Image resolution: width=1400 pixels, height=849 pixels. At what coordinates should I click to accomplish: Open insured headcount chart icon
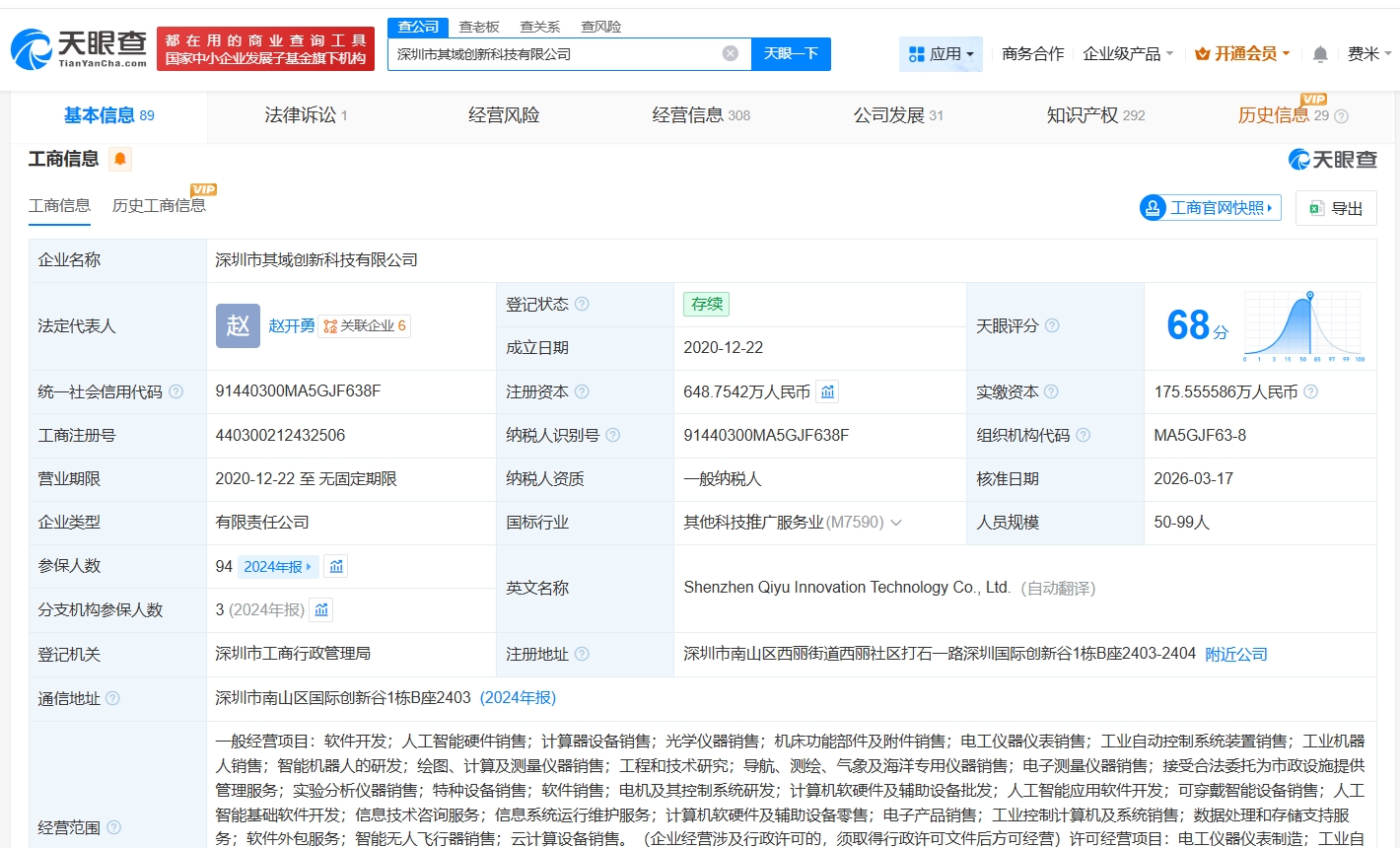click(x=336, y=567)
